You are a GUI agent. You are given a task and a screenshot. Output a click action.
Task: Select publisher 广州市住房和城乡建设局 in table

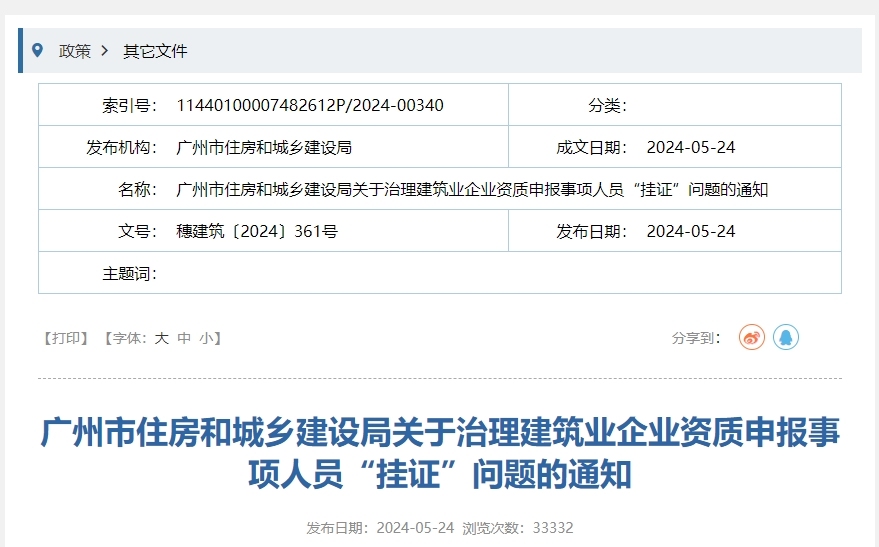click(x=264, y=147)
